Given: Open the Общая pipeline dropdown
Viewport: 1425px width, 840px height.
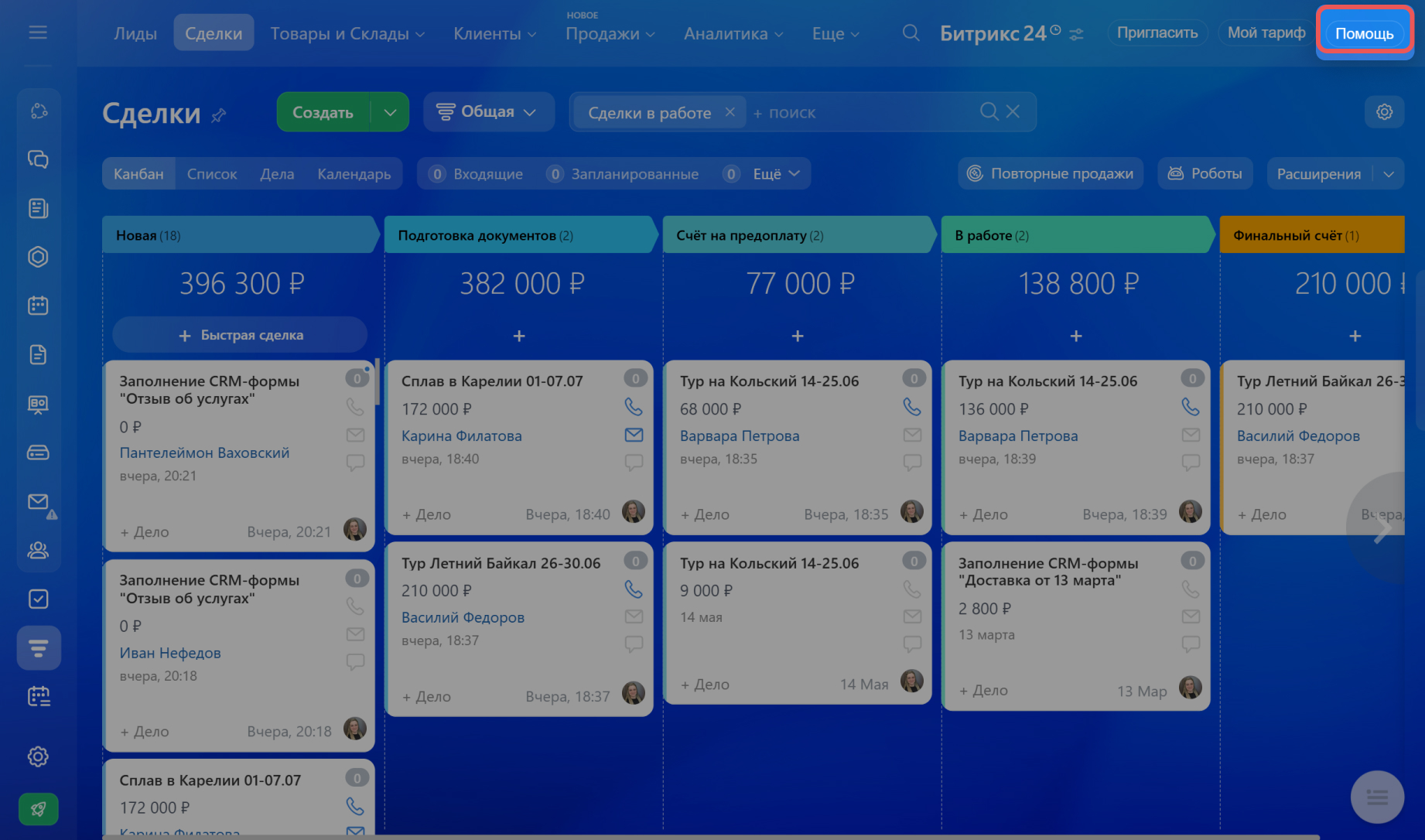Looking at the screenshot, I should point(487,112).
